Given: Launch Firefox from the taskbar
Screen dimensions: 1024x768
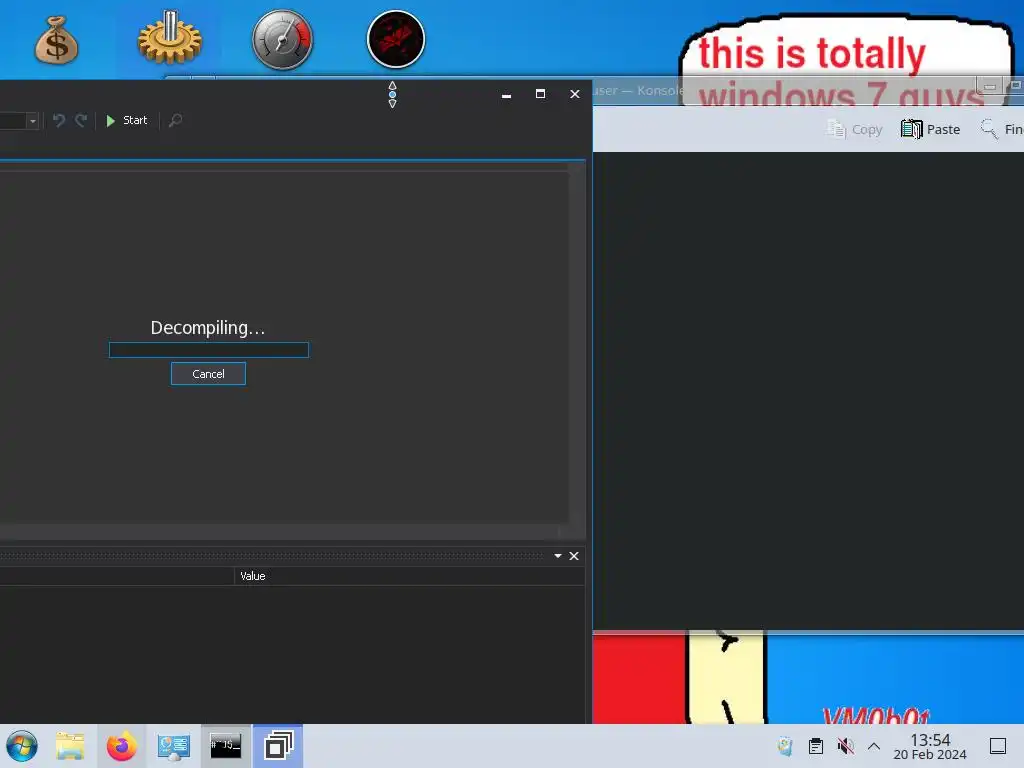Looking at the screenshot, I should coord(121,746).
